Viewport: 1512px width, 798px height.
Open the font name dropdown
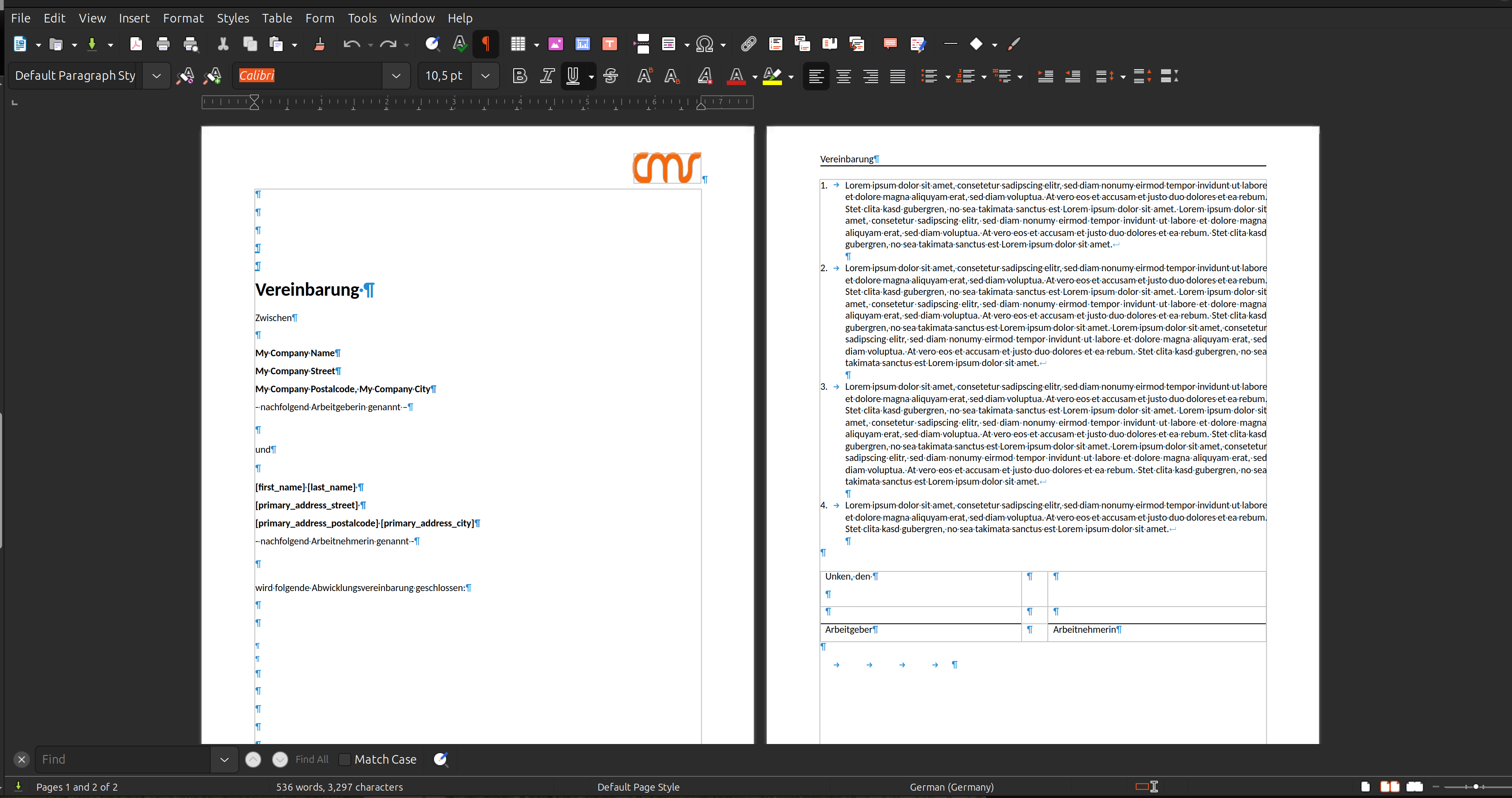point(396,75)
